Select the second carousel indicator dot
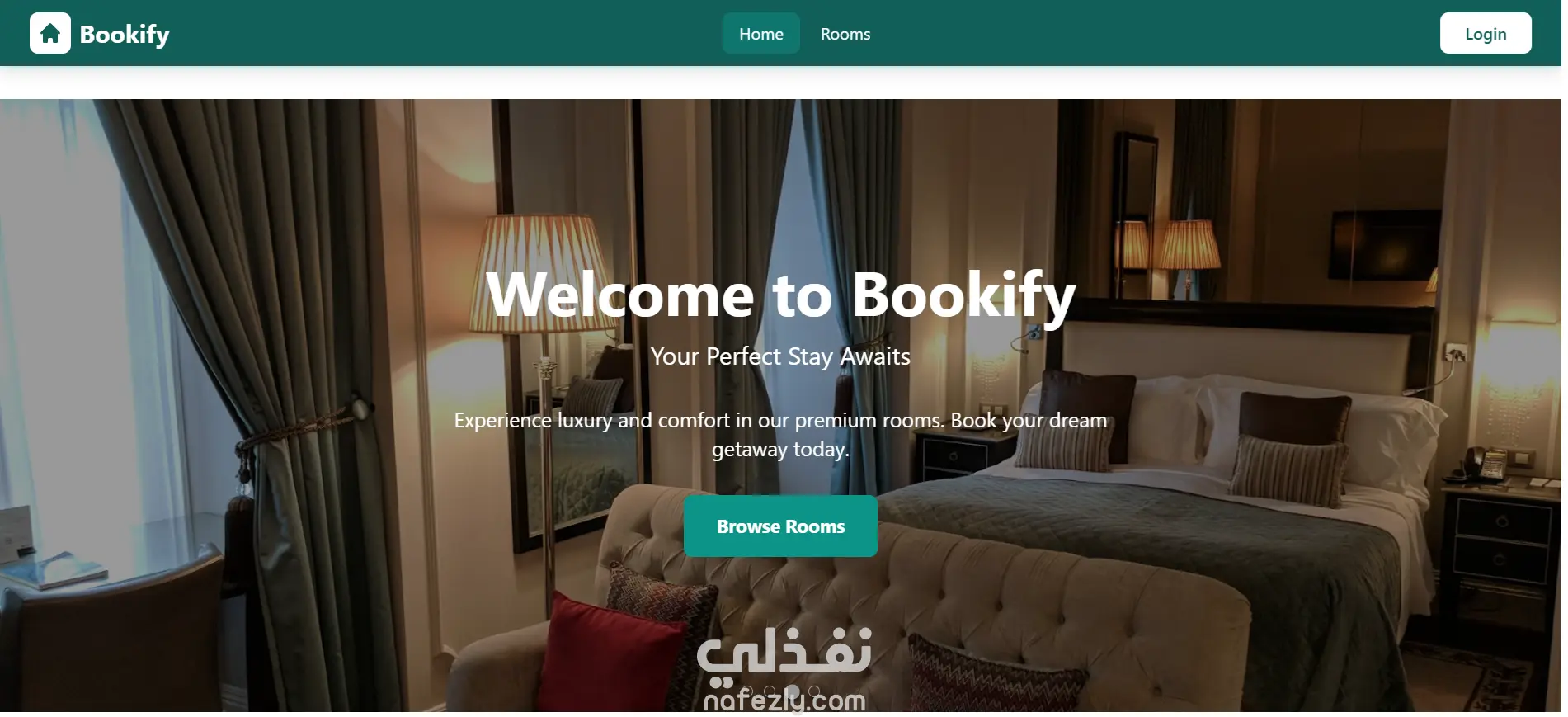The width and height of the screenshot is (1568, 717). coord(770,691)
